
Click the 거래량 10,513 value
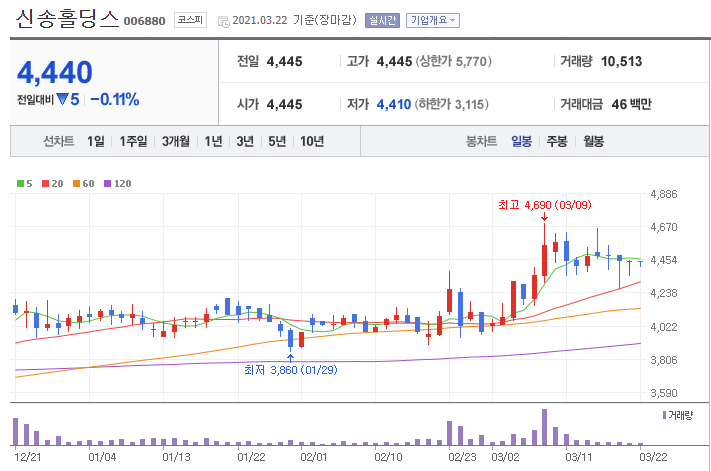click(621, 62)
